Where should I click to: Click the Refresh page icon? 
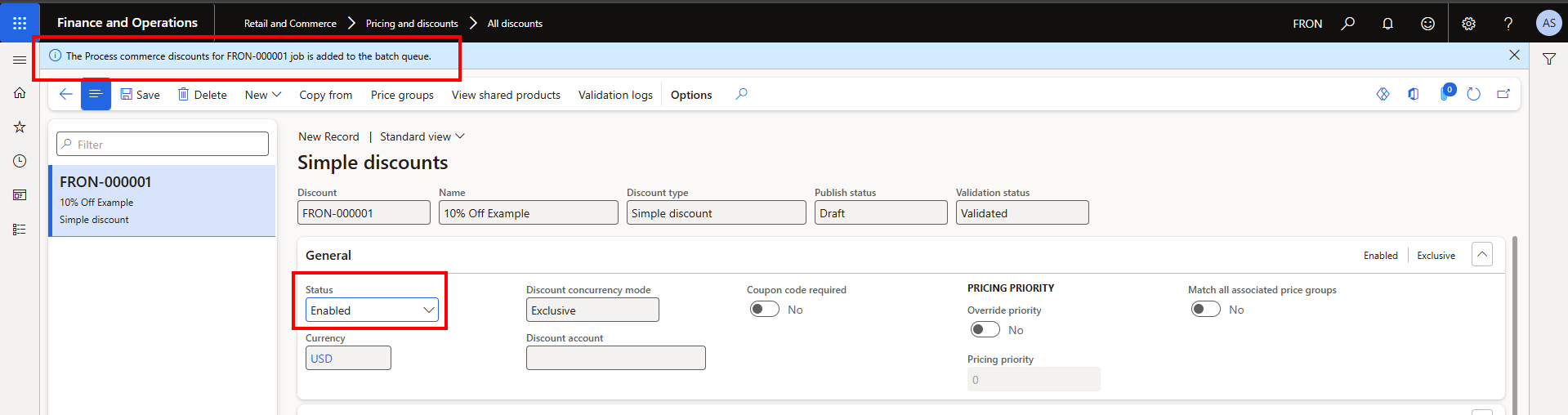[x=1473, y=95]
